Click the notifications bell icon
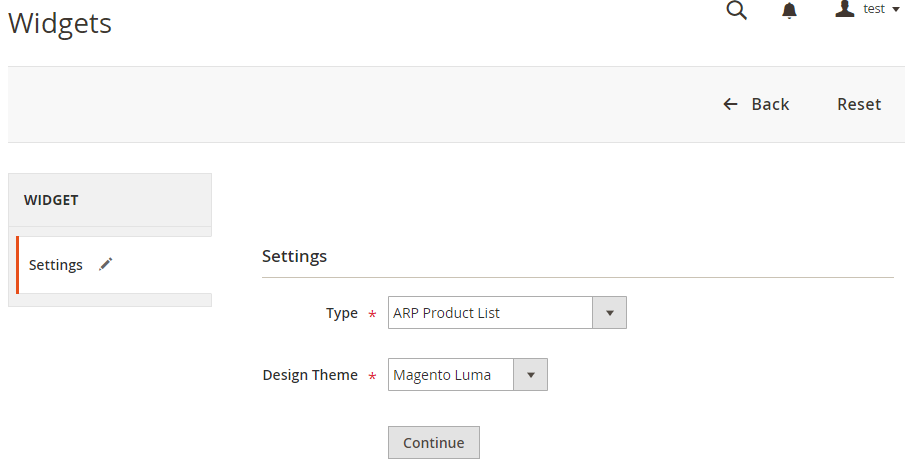 click(789, 11)
